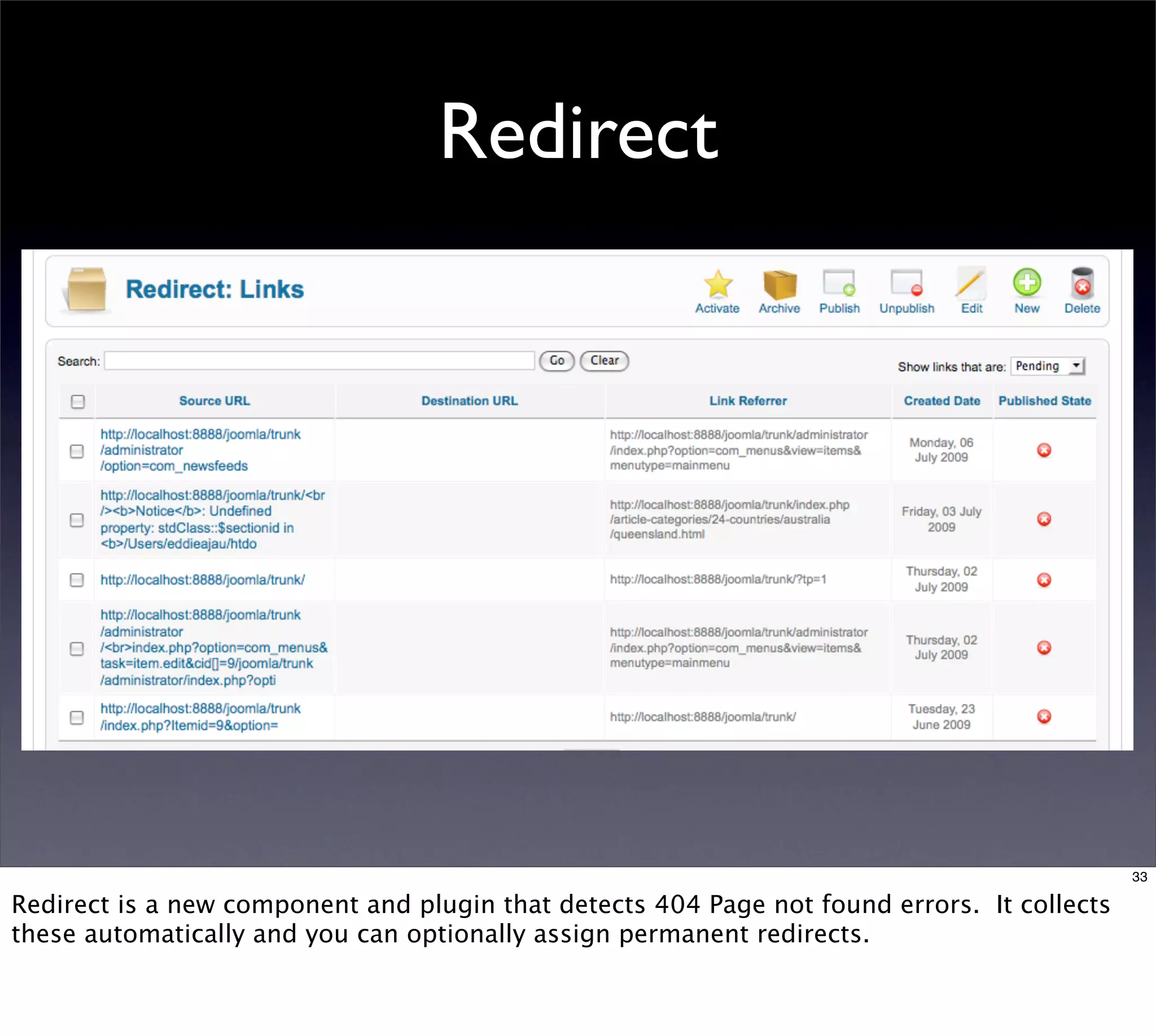Click the Tuesday, 23 June 2009 date cell
This screenshot has height=1036, width=1156.
pos(942,717)
